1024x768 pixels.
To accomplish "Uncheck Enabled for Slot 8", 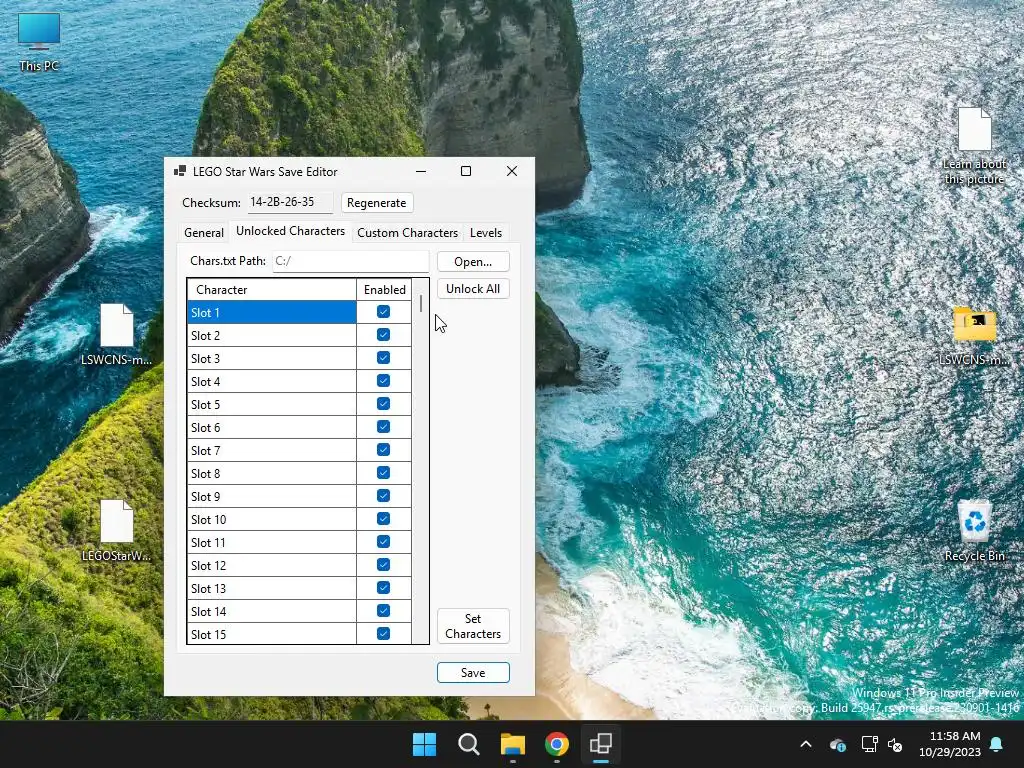I will coord(383,473).
